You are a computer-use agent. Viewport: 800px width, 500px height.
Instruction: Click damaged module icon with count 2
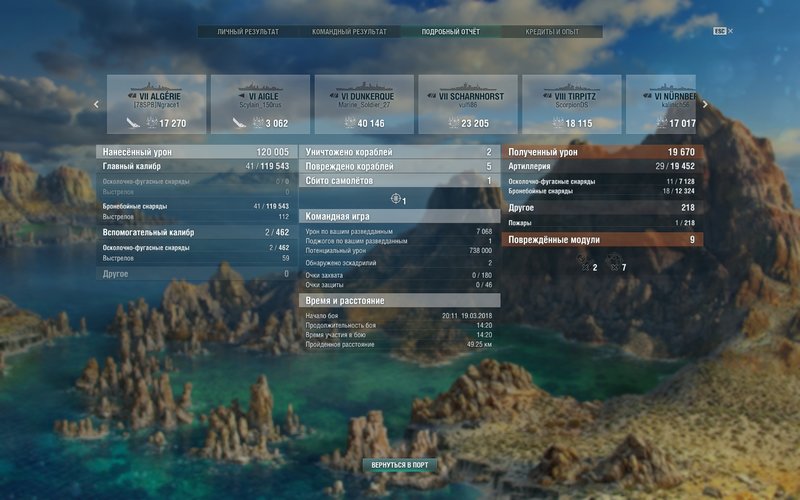583,263
